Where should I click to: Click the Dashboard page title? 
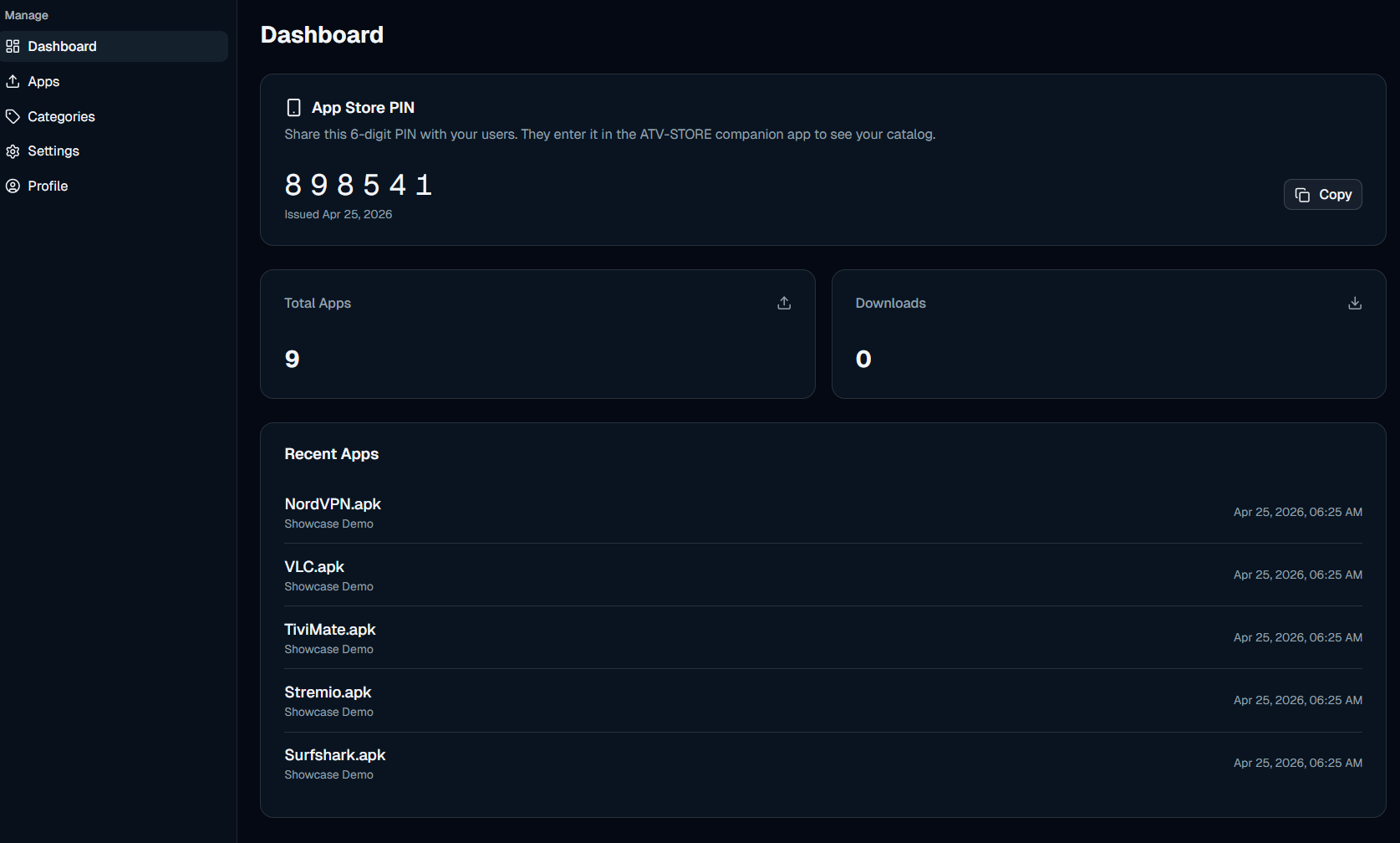[322, 34]
